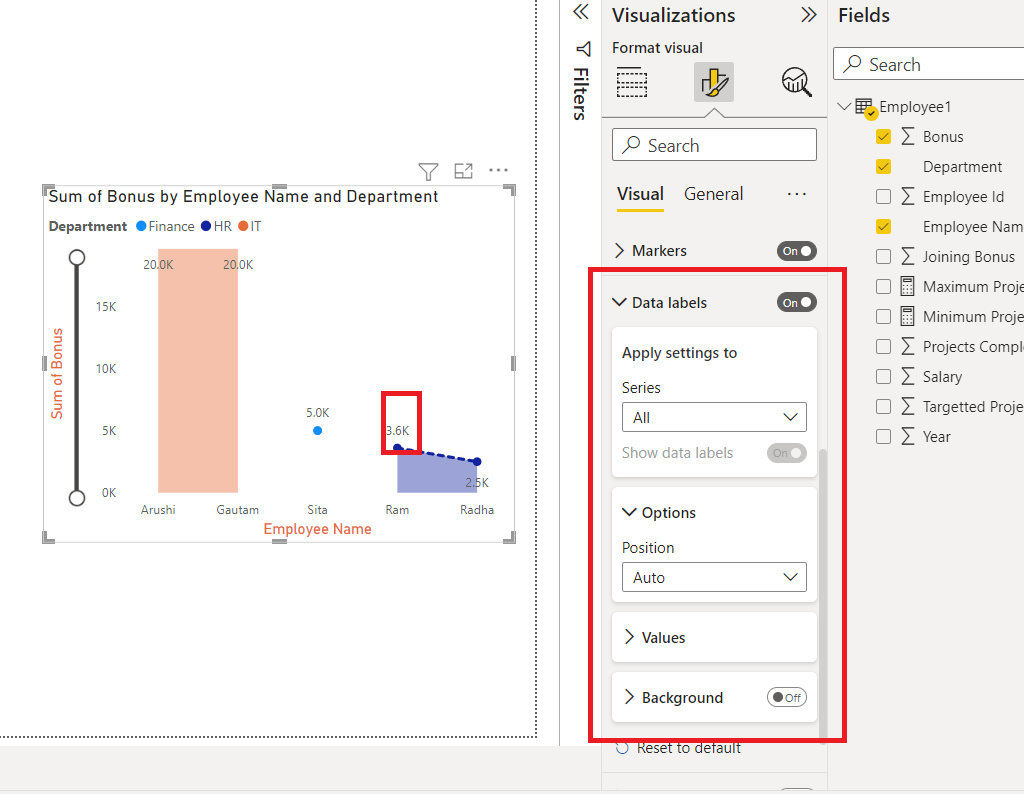
Task: Collapse the pane using the double-chevron icon
Action: click(x=580, y=12)
